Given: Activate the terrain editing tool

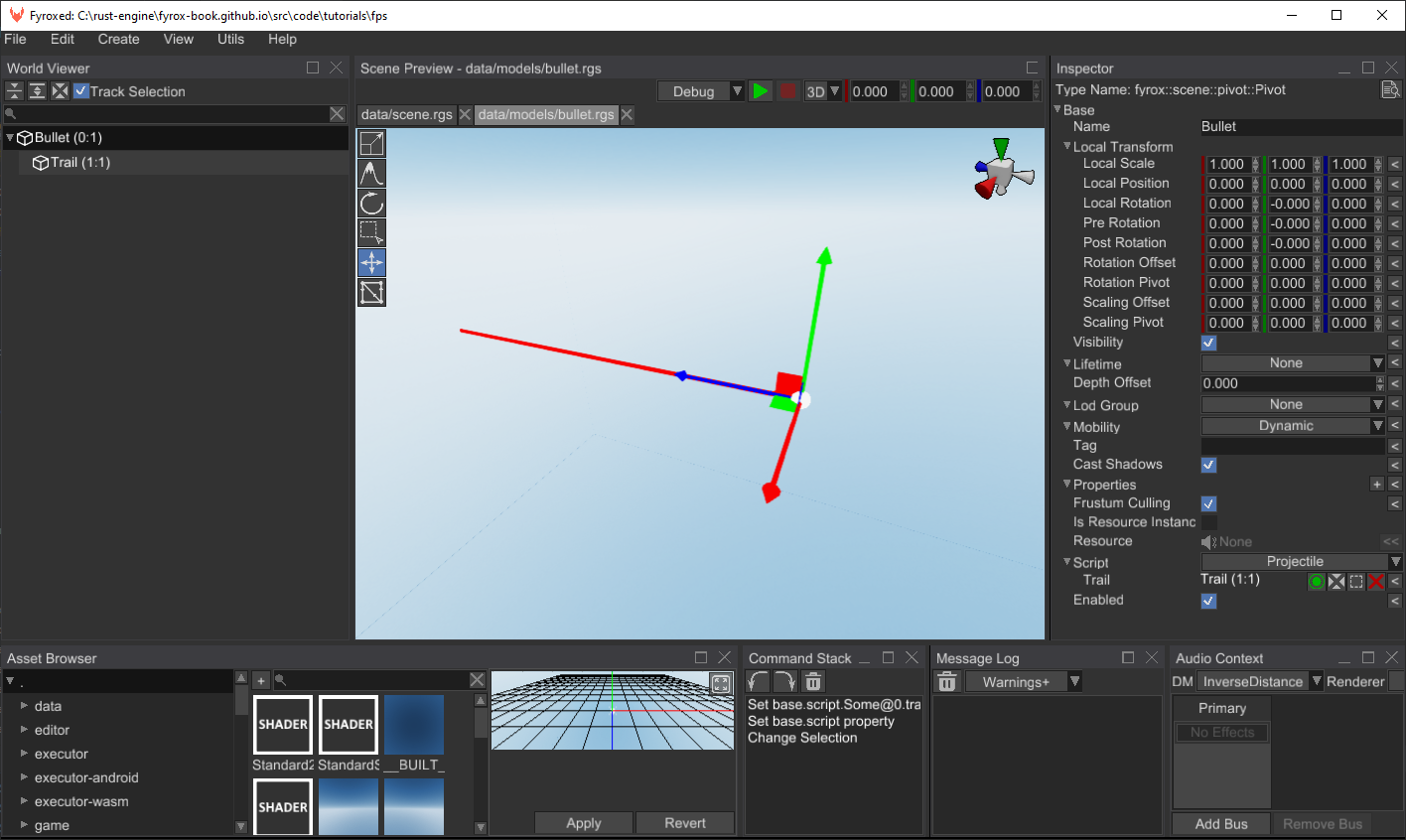Looking at the screenshot, I should [371, 174].
